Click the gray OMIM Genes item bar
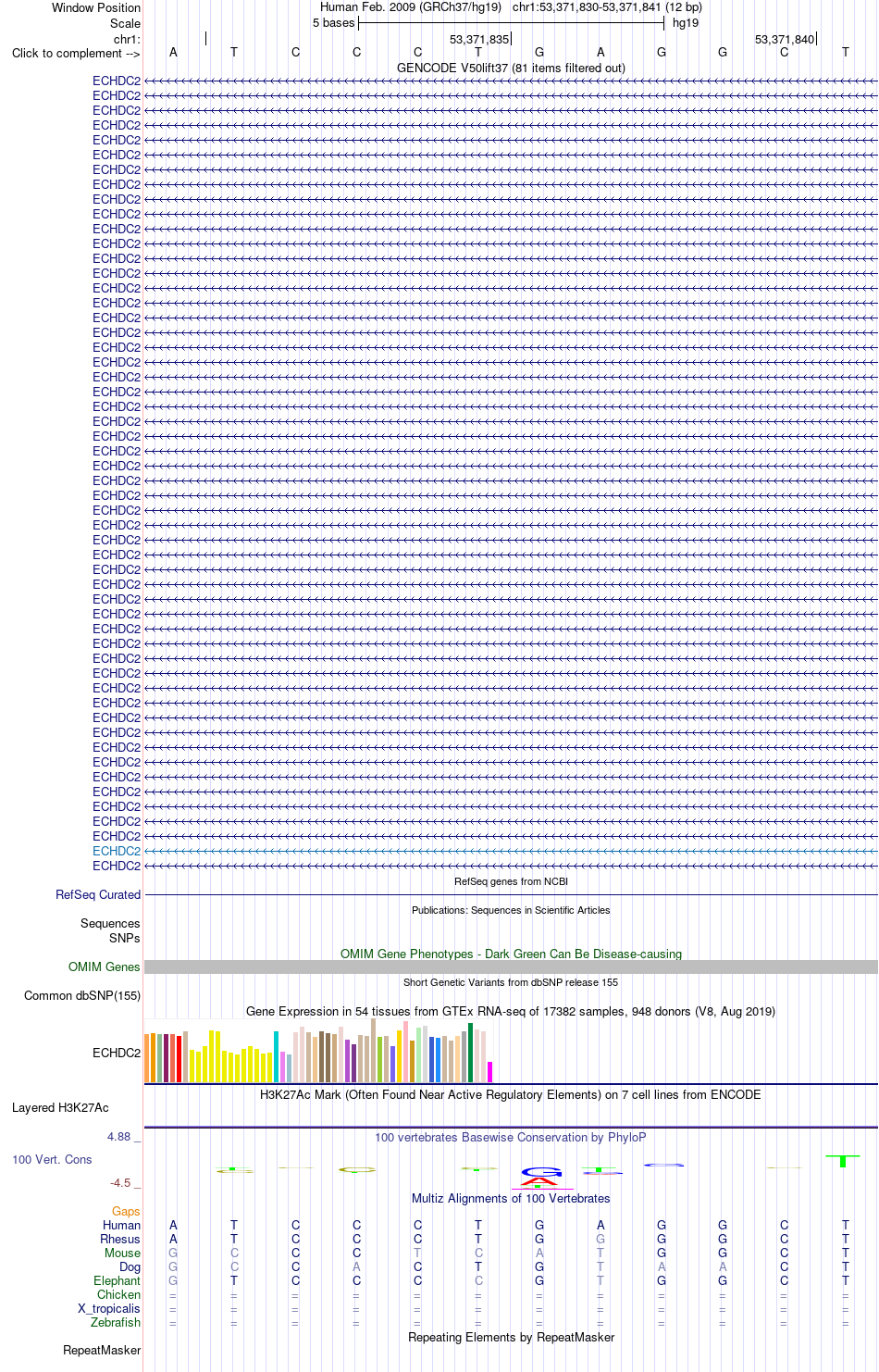Image resolution: width=879 pixels, height=1372 pixels. [511, 967]
